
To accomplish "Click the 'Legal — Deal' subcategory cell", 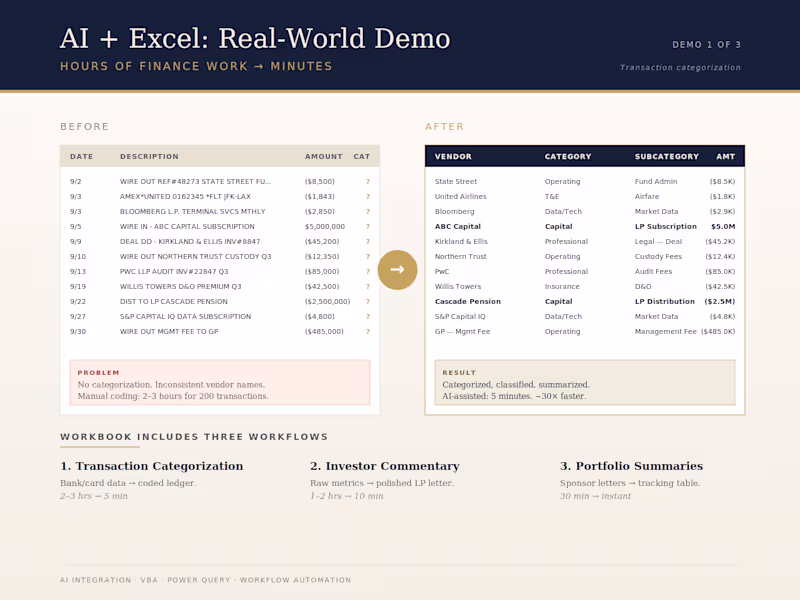I will pos(658,241).
